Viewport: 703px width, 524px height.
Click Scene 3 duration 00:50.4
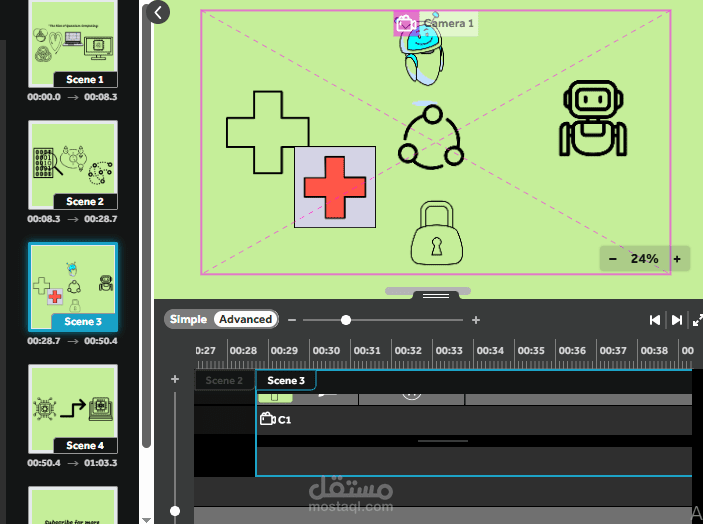101,341
